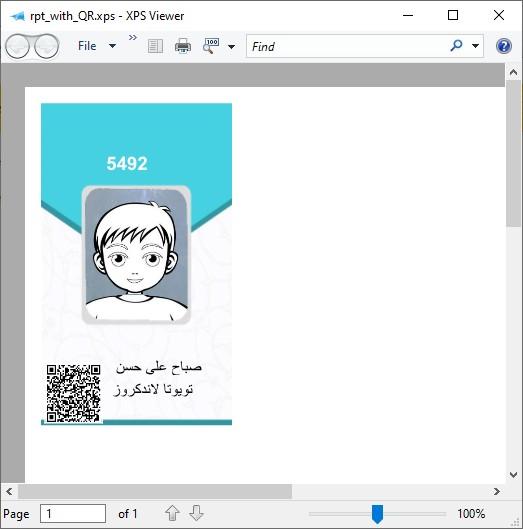Open the zoom options dropdown arrow

pos(231,47)
